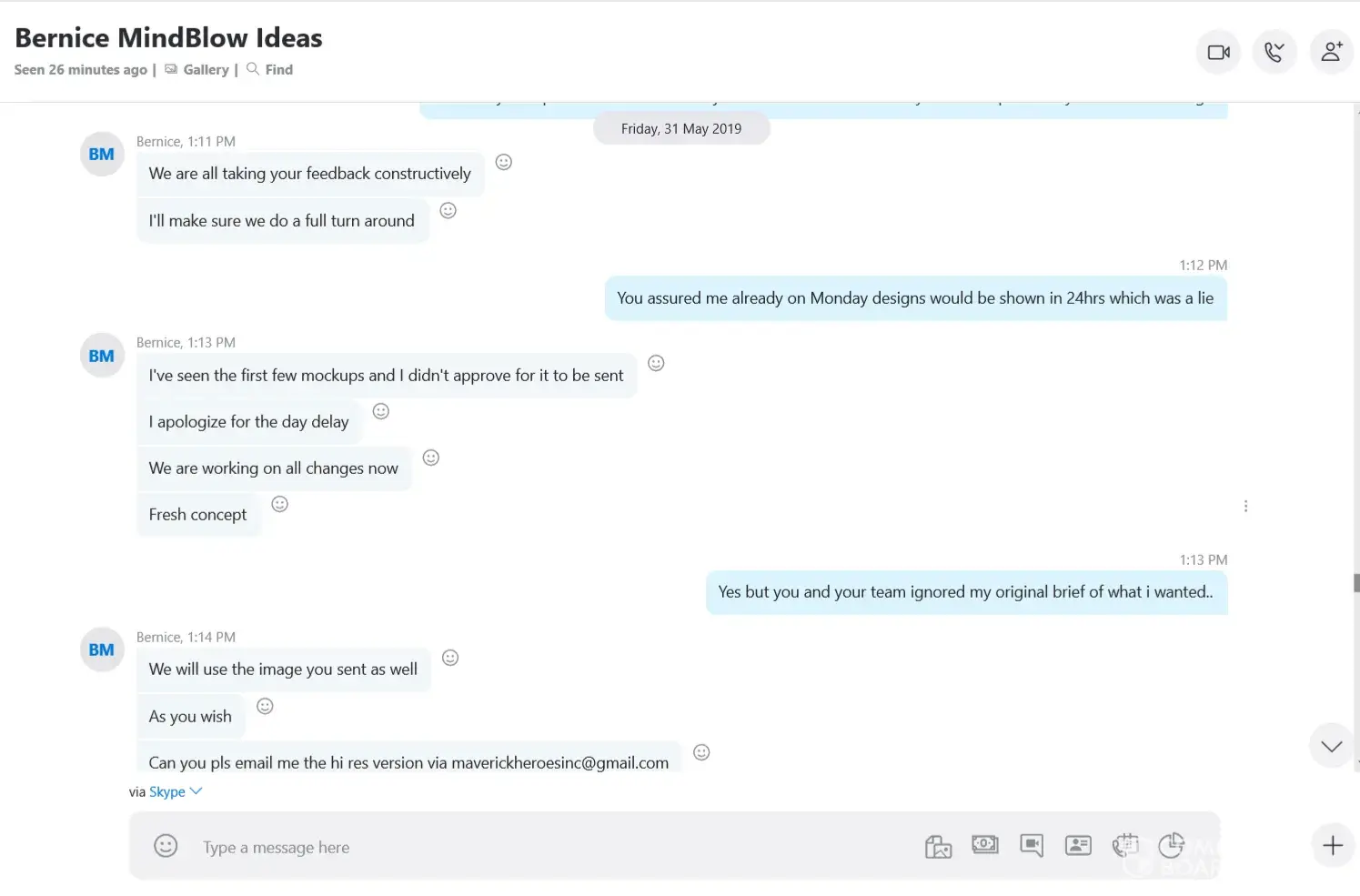The height and width of the screenshot is (896, 1360).
Task: Open the plus button beside message box
Action: click(x=1332, y=845)
